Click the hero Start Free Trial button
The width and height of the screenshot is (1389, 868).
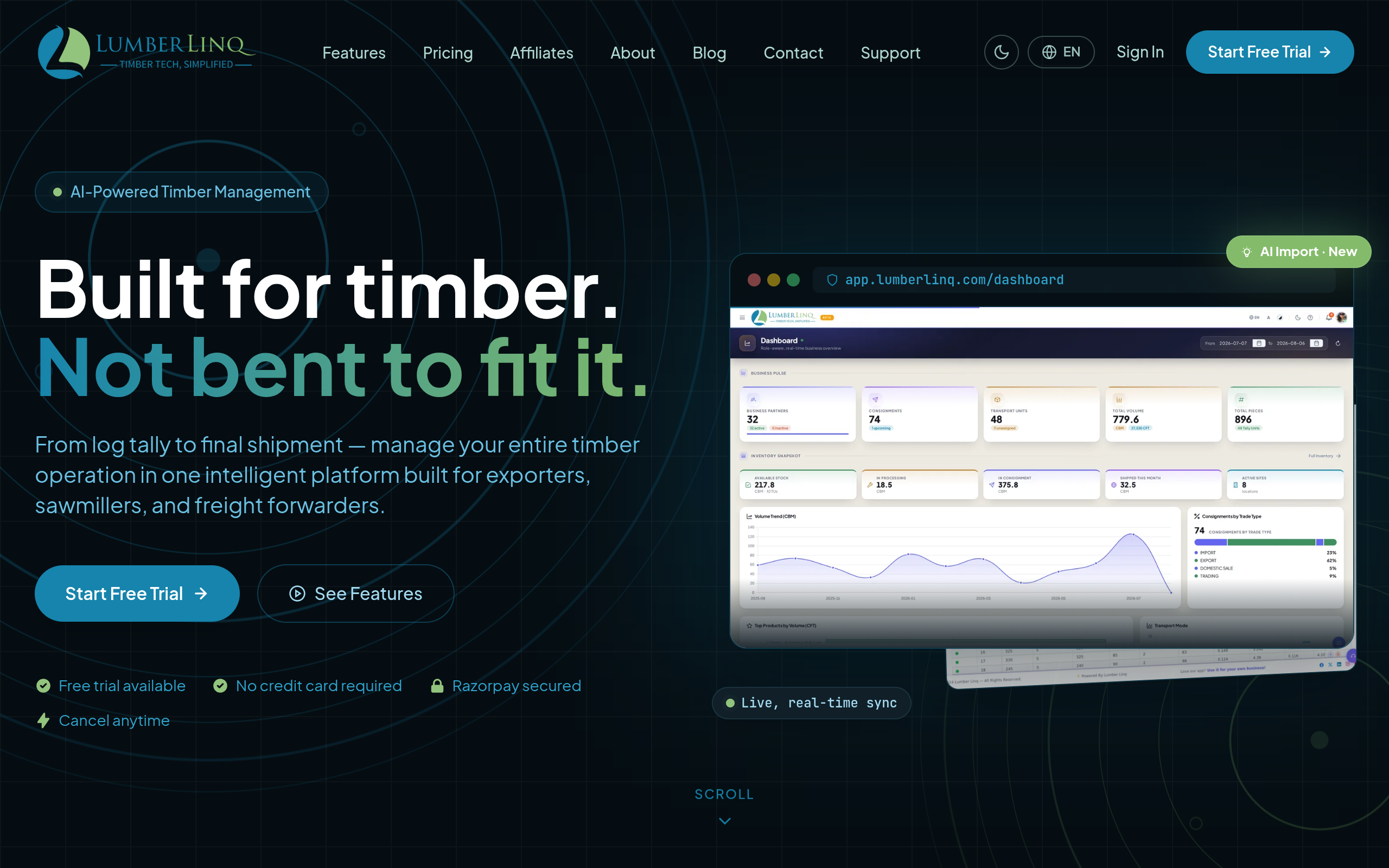tap(137, 593)
